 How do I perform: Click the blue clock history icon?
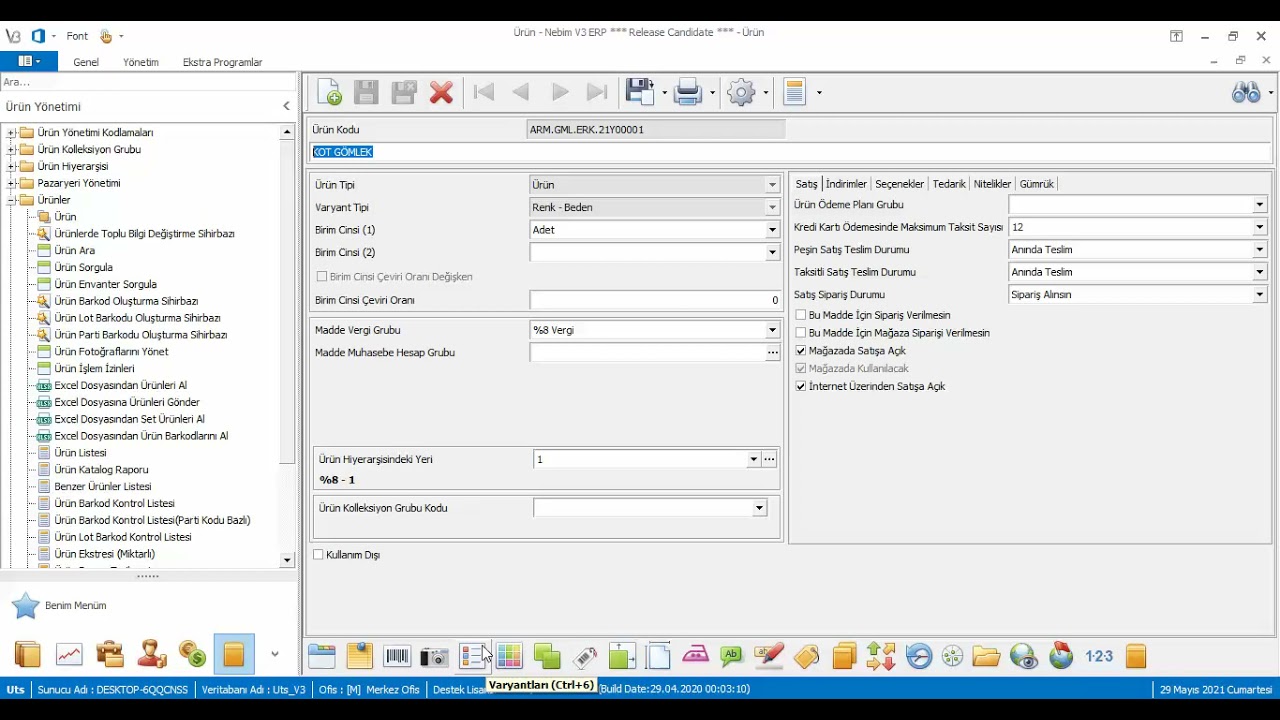tap(918, 656)
